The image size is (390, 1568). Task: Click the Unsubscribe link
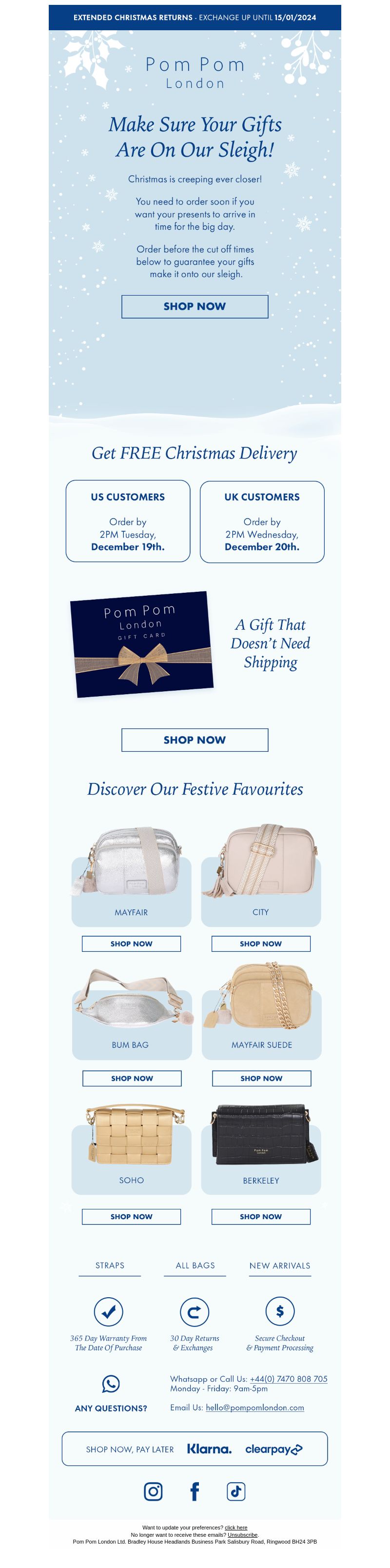coord(243,1534)
